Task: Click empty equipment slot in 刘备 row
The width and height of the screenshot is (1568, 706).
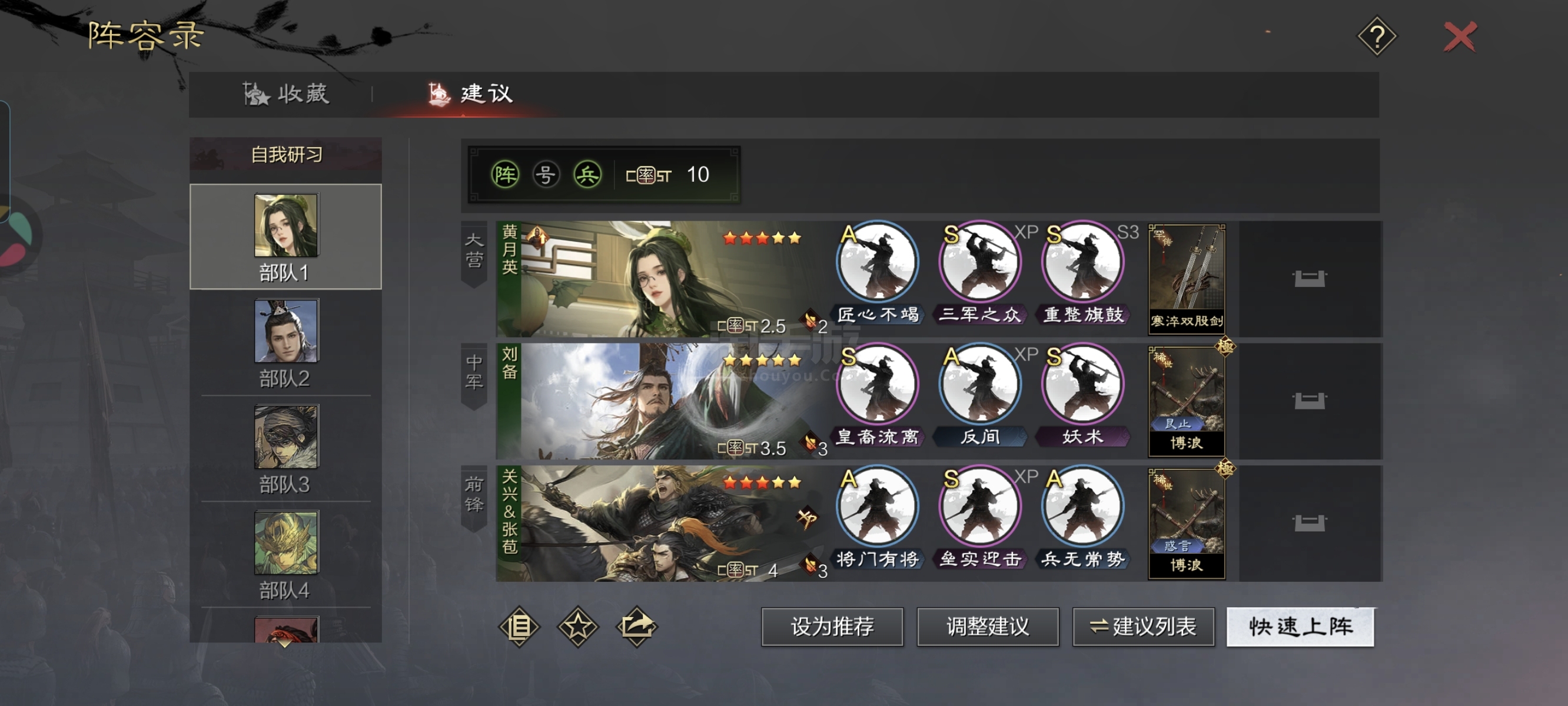Action: [1309, 401]
